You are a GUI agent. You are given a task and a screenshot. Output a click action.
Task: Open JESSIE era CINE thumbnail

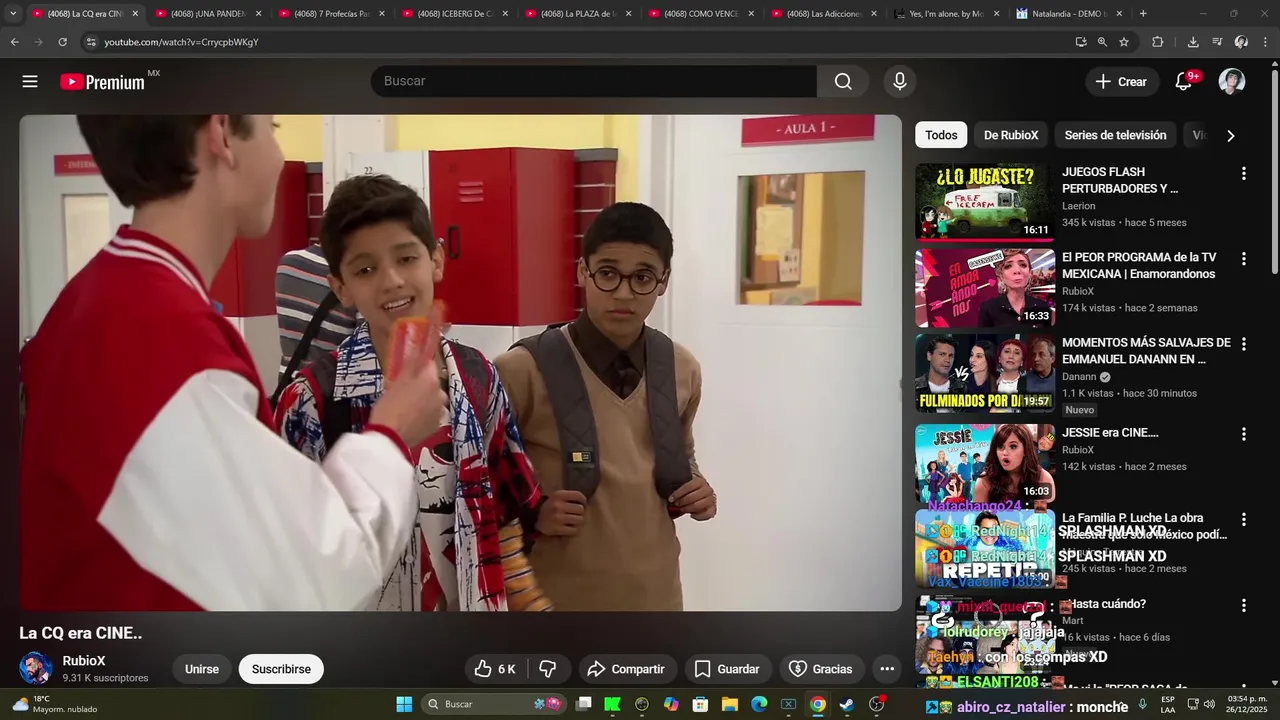pos(985,463)
